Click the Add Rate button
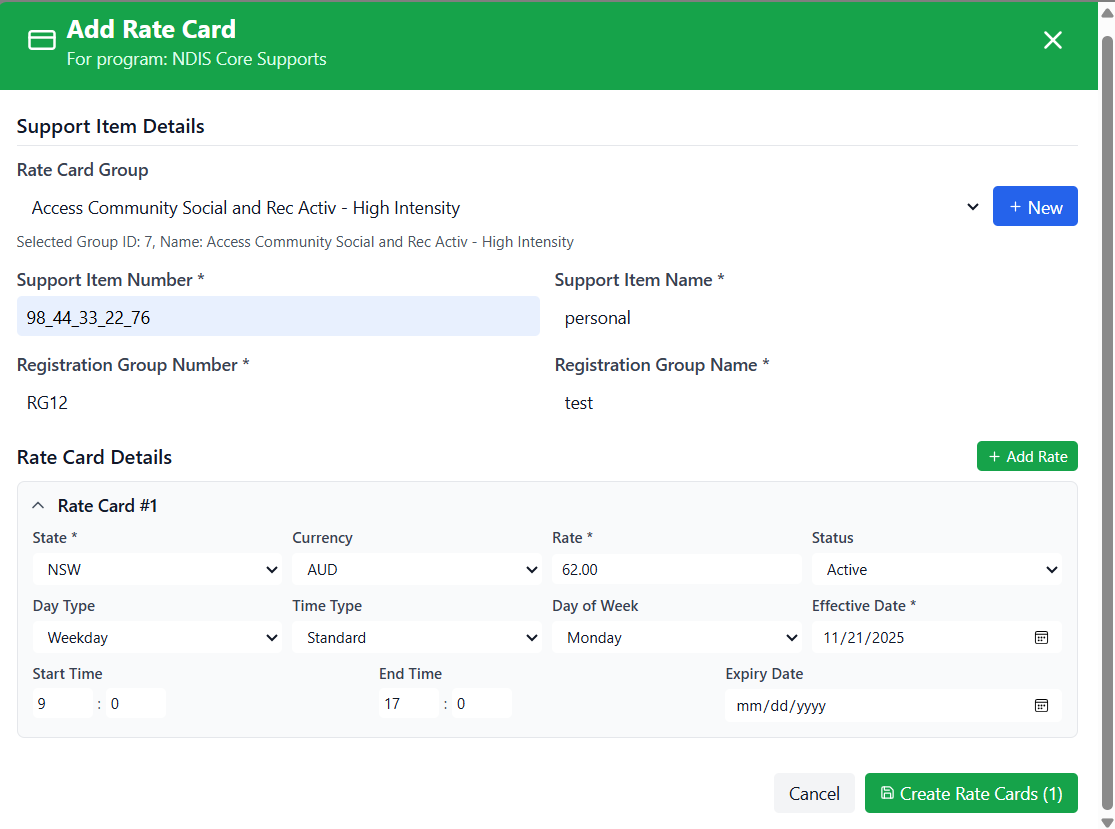The height and width of the screenshot is (829, 1115). click(1027, 456)
